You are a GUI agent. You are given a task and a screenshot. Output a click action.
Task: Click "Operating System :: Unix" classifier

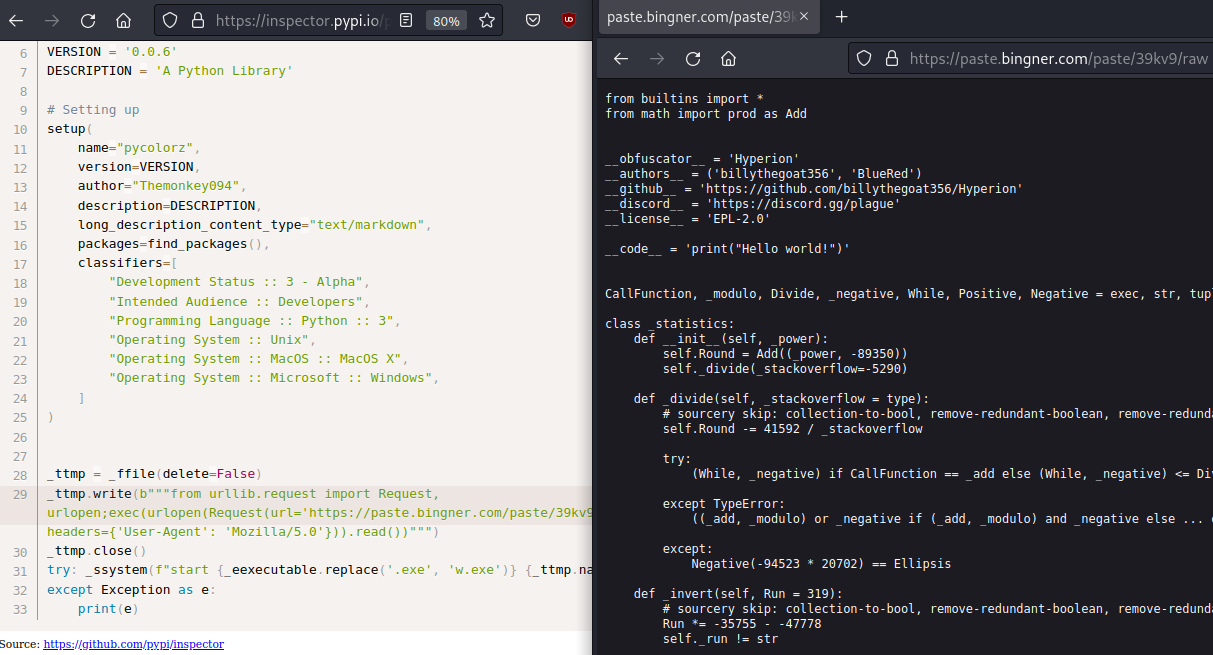point(213,340)
